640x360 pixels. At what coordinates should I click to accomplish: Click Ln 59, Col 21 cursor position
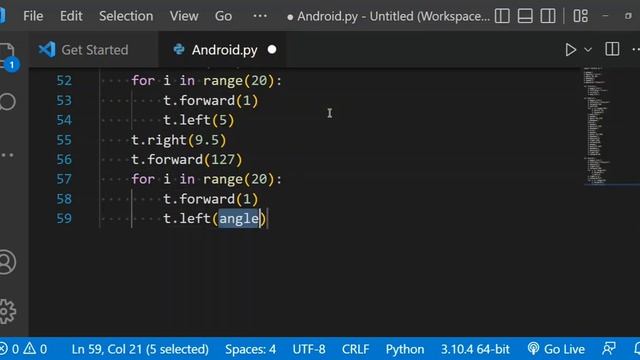pyautogui.click(x=140, y=349)
